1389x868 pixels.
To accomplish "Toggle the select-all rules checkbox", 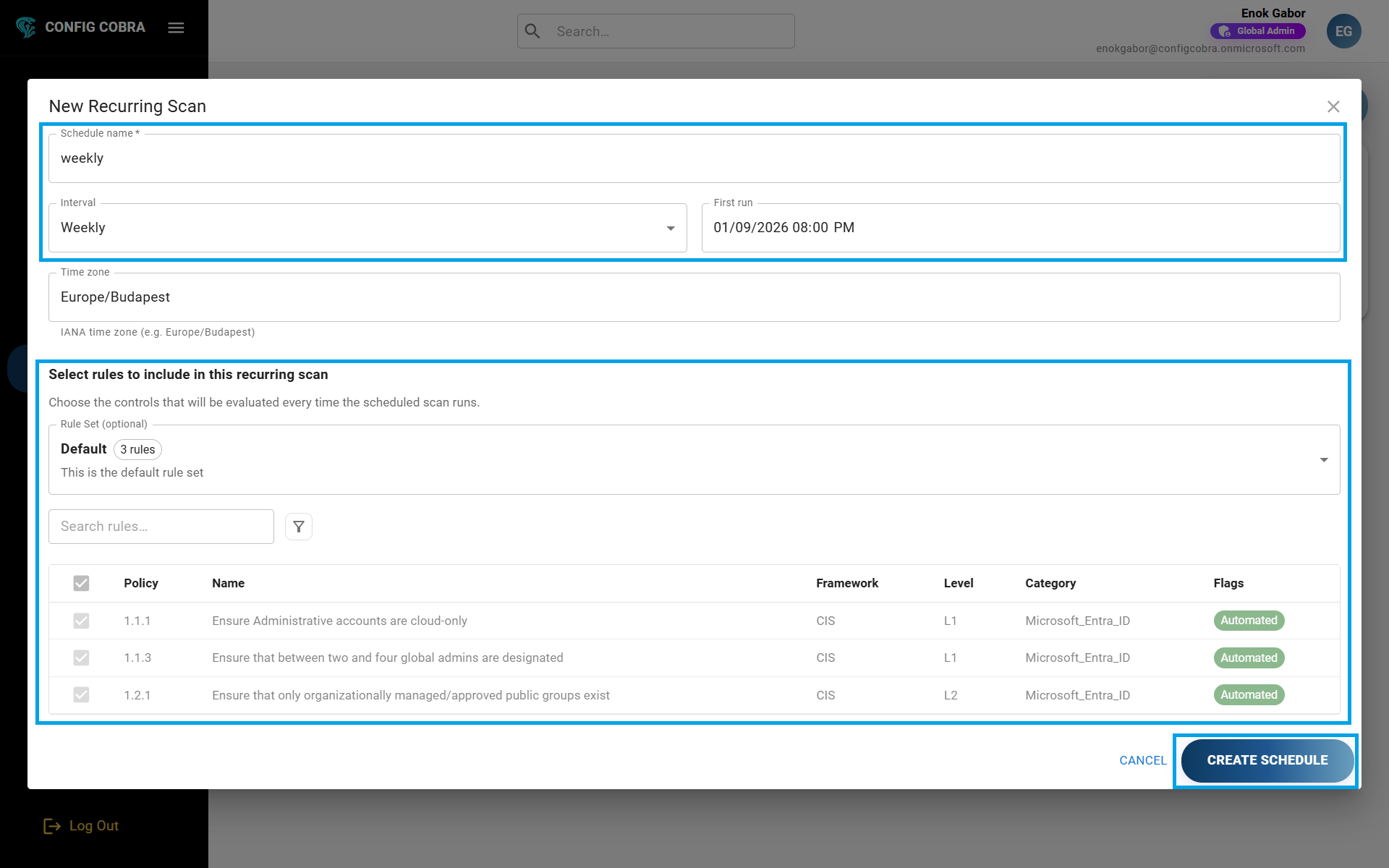I will [x=81, y=583].
